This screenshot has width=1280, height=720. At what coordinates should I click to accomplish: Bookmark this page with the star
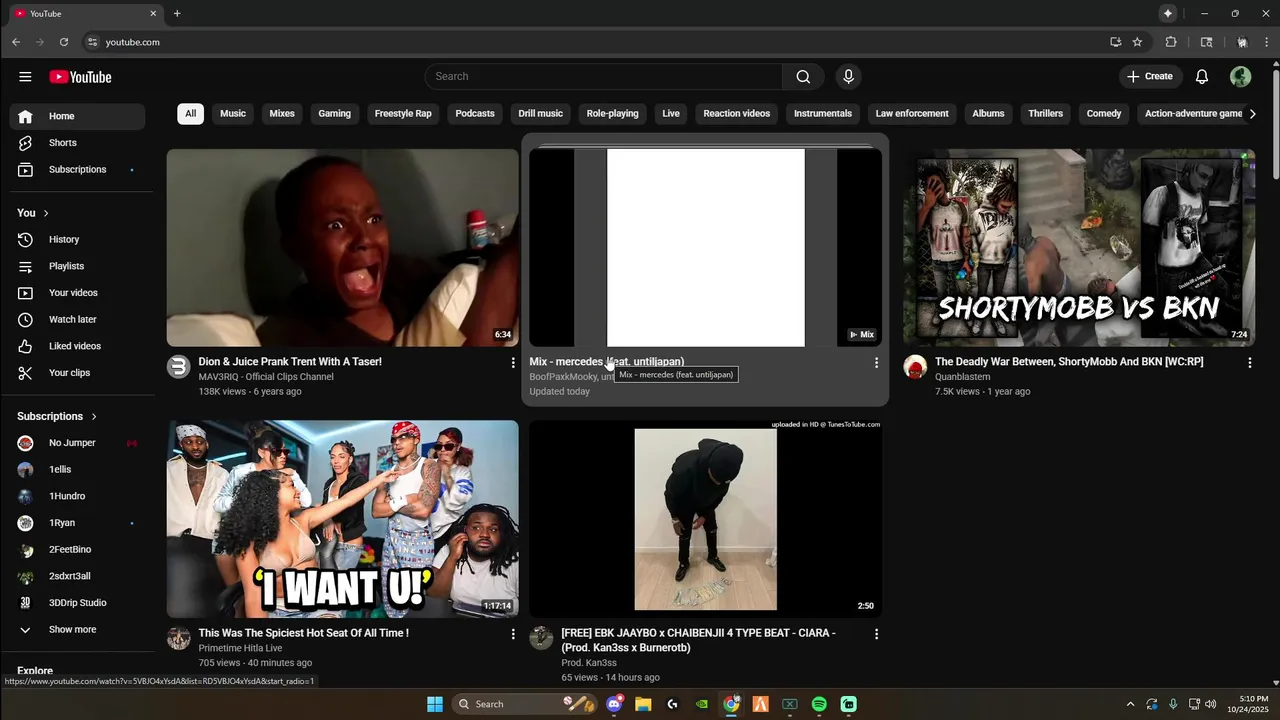(x=1137, y=42)
